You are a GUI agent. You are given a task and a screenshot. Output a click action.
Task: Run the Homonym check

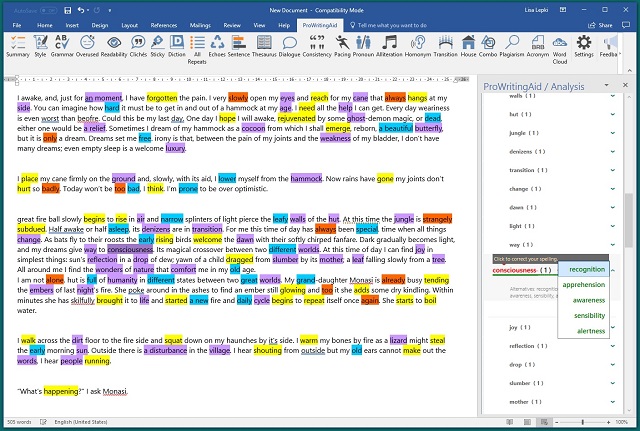tap(418, 46)
